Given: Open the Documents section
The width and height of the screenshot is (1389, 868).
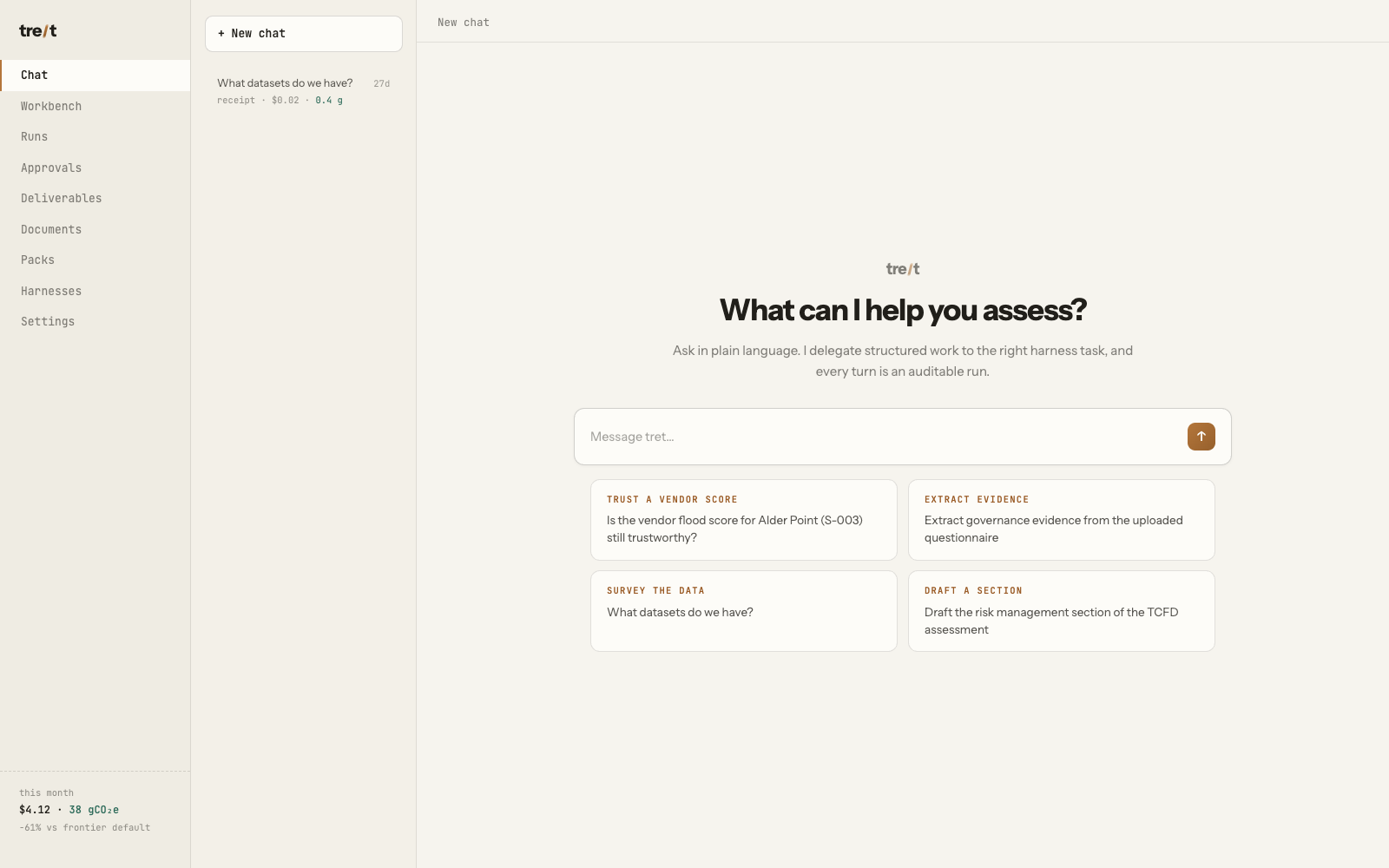Looking at the screenshot, I should 95,229.
